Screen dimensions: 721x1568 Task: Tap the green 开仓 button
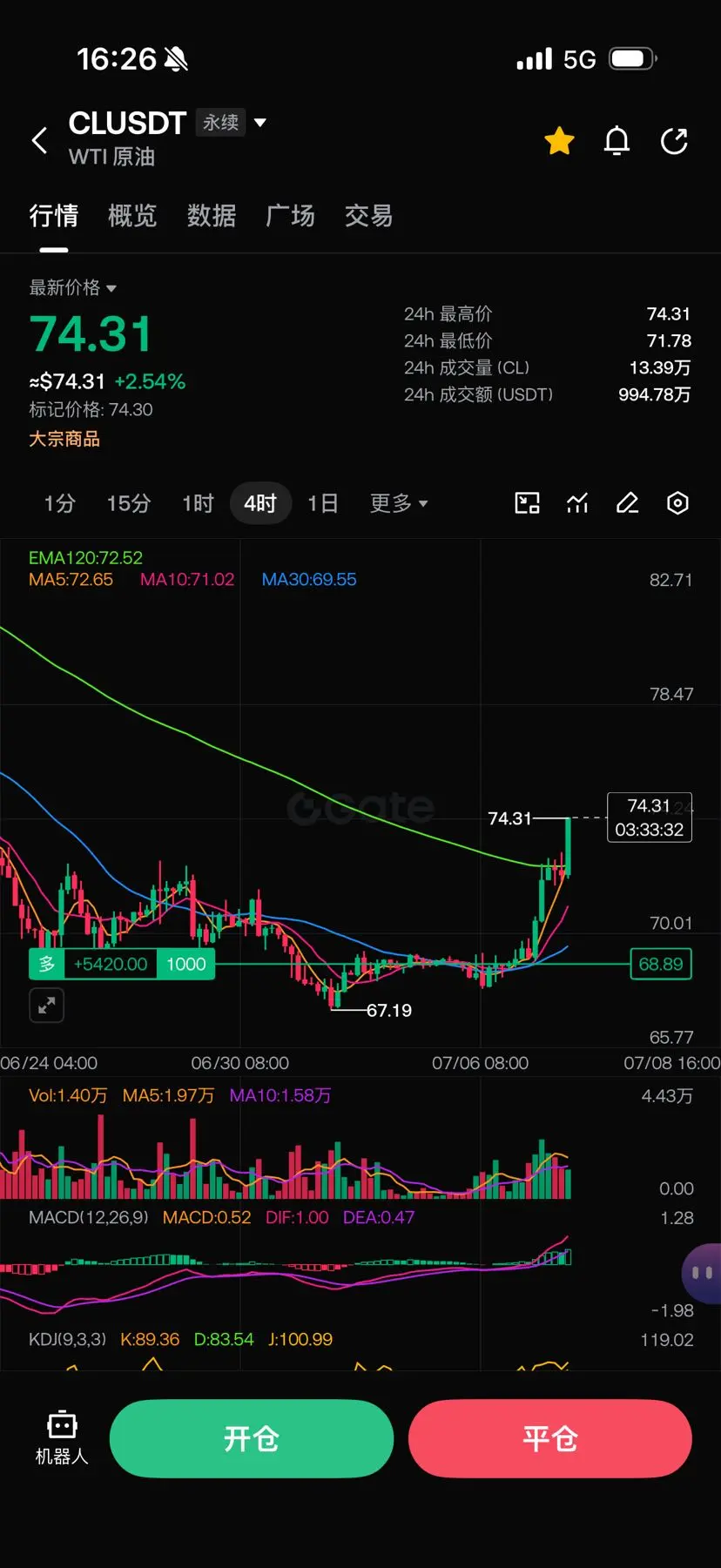(x=252, y=1438)
